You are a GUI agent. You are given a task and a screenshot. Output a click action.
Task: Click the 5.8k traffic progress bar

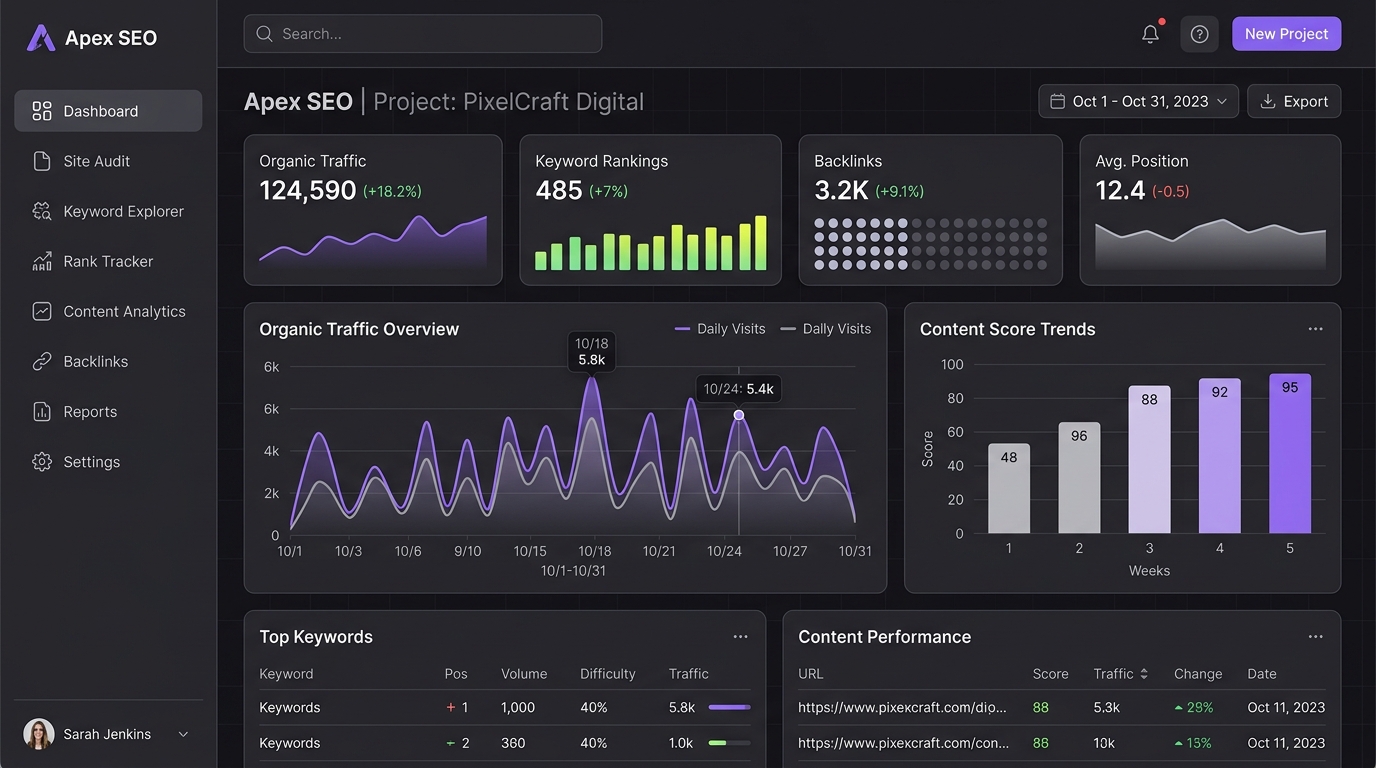tap(730, 707)
